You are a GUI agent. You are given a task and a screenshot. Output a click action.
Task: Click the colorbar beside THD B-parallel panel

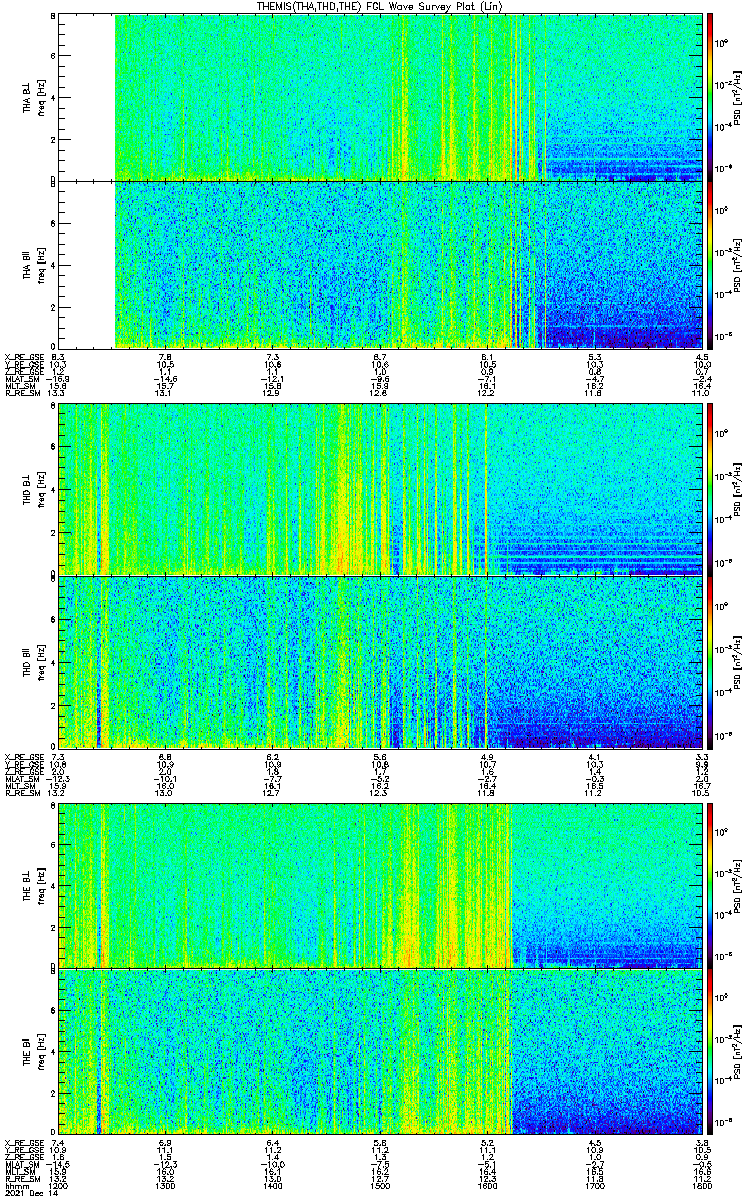click(x=711, y=661)
